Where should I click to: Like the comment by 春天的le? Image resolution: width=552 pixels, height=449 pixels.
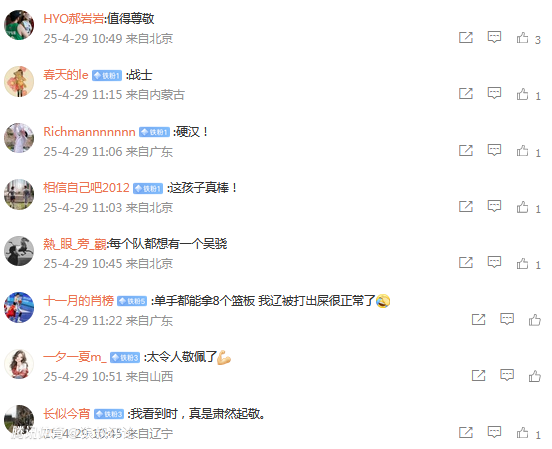click(522, 94)
